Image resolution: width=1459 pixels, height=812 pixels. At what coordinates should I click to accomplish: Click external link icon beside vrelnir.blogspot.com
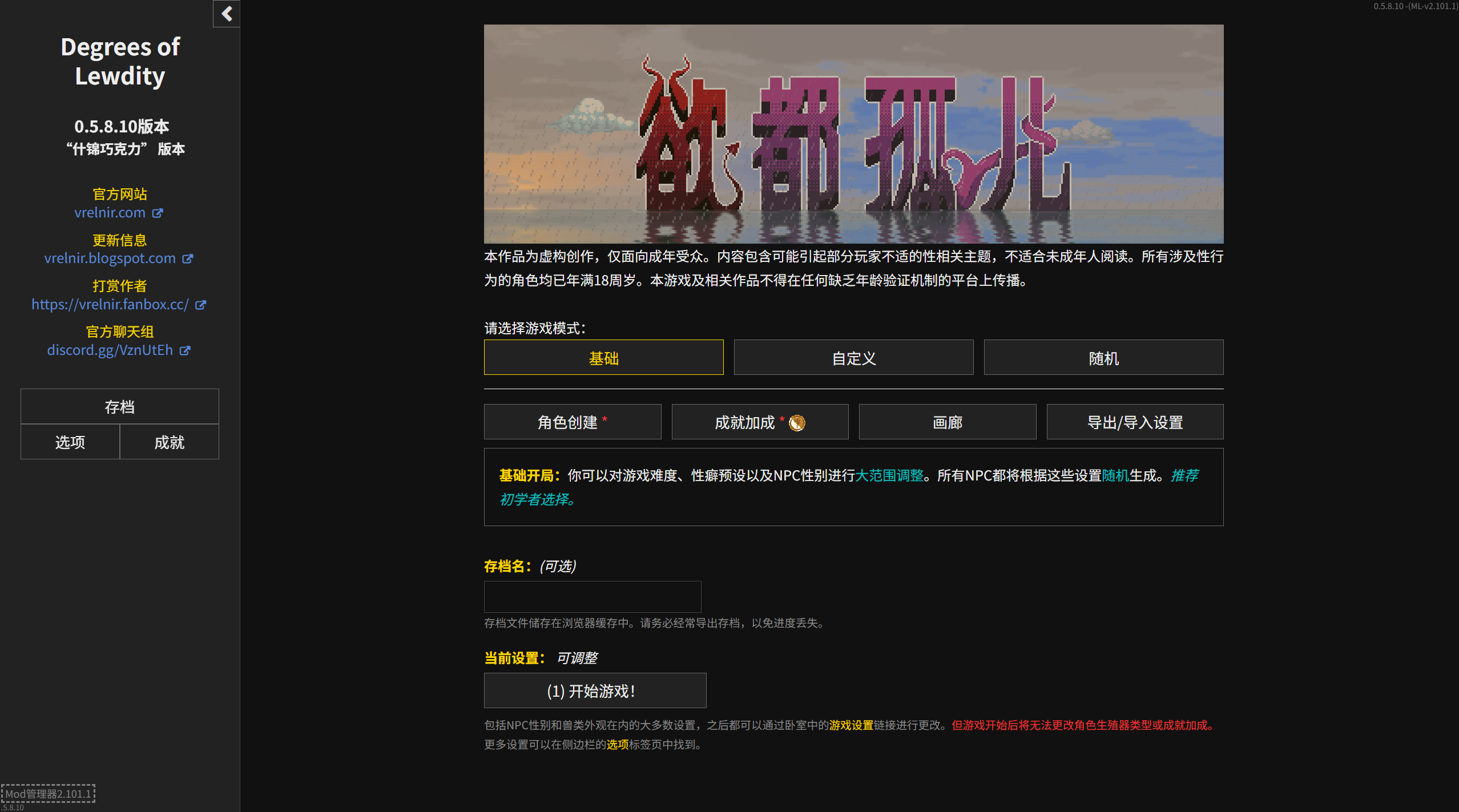188,258
